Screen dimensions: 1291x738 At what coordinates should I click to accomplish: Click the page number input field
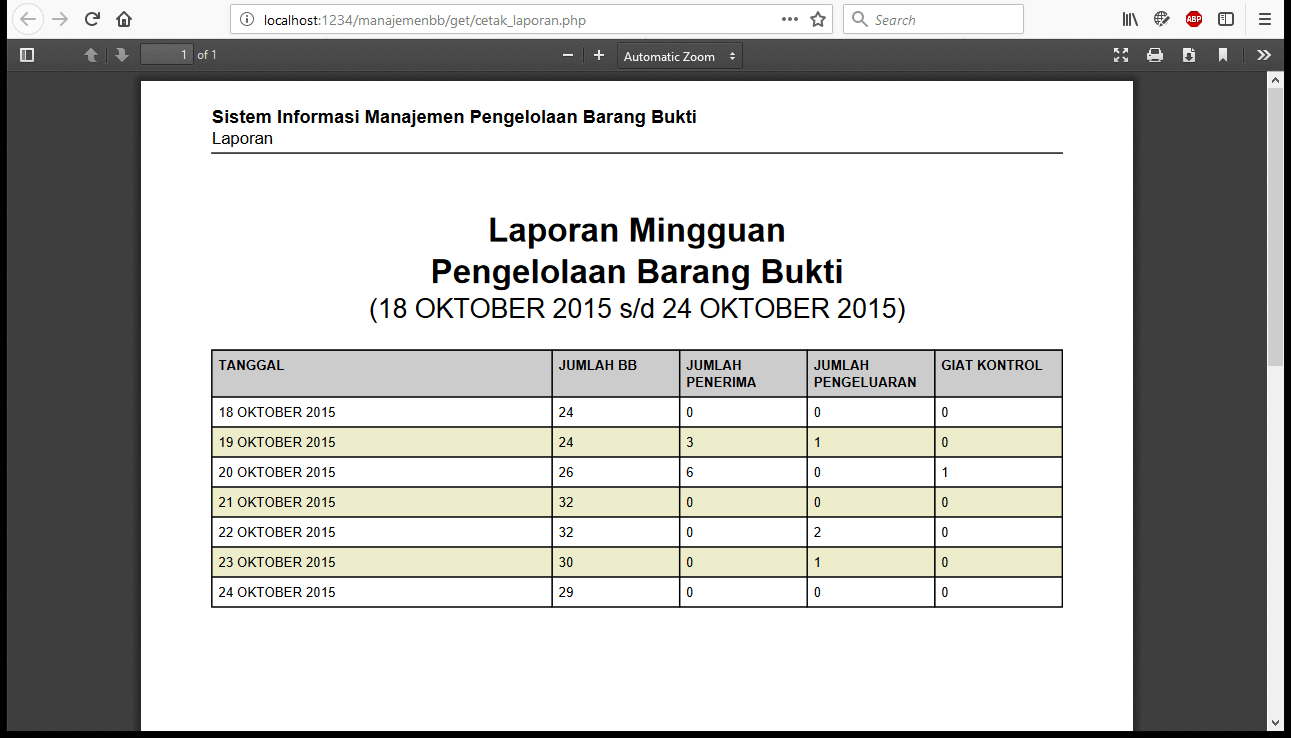(x=166, y=55)
